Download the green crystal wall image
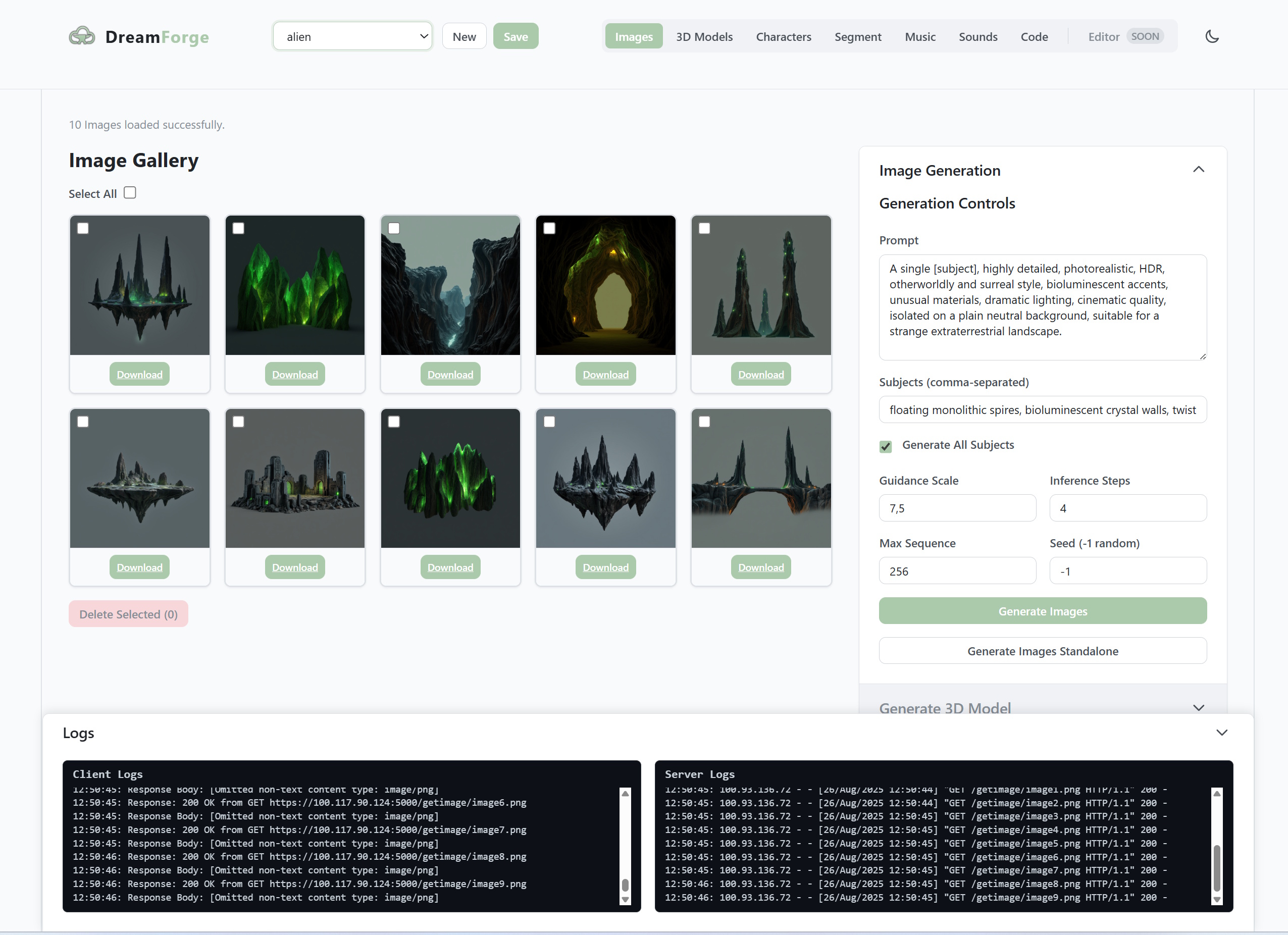Image resolution: width=1288 pixels, height=935 pixels. point(295,374)
